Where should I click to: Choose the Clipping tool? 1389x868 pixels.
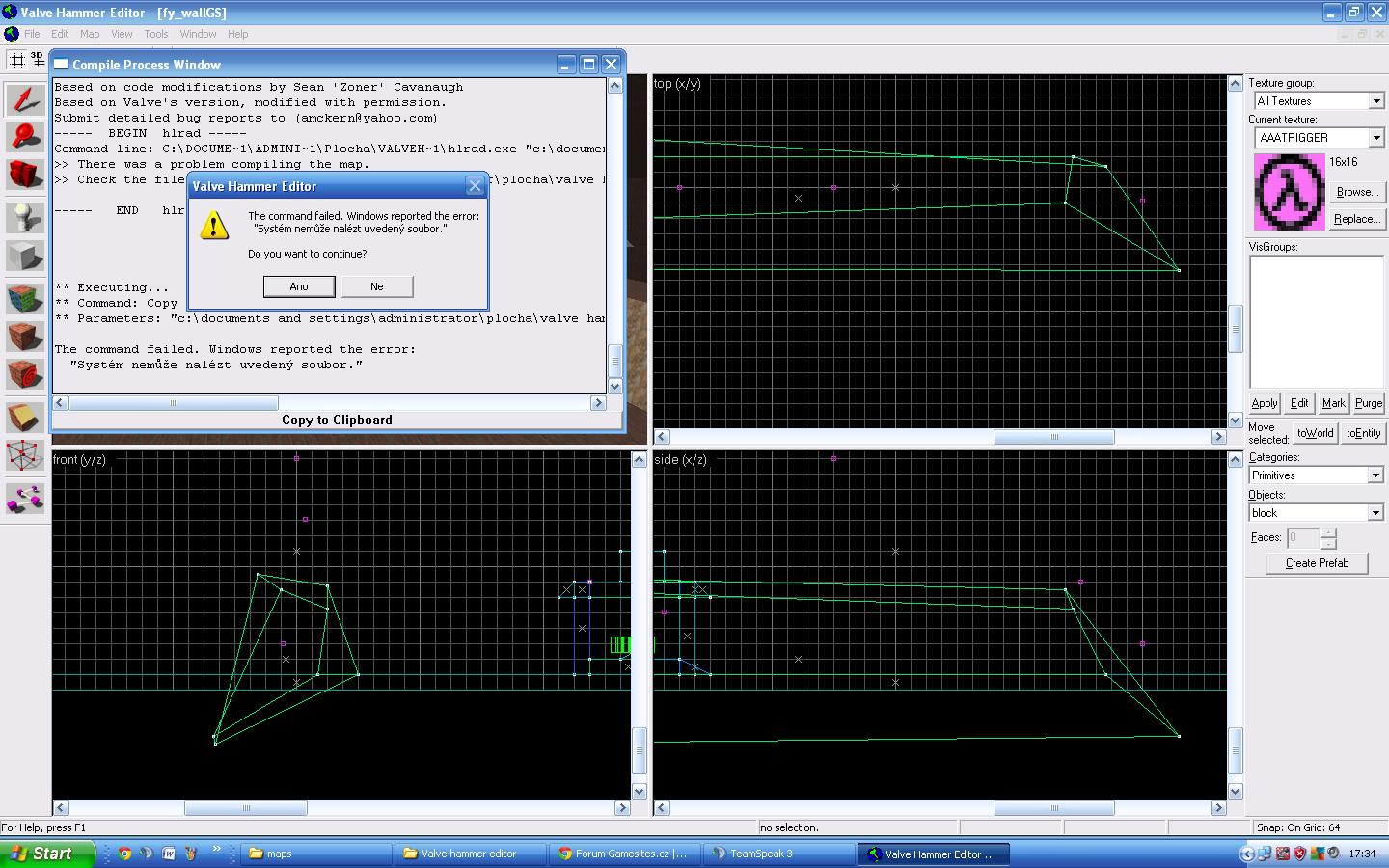click(25, 417)
